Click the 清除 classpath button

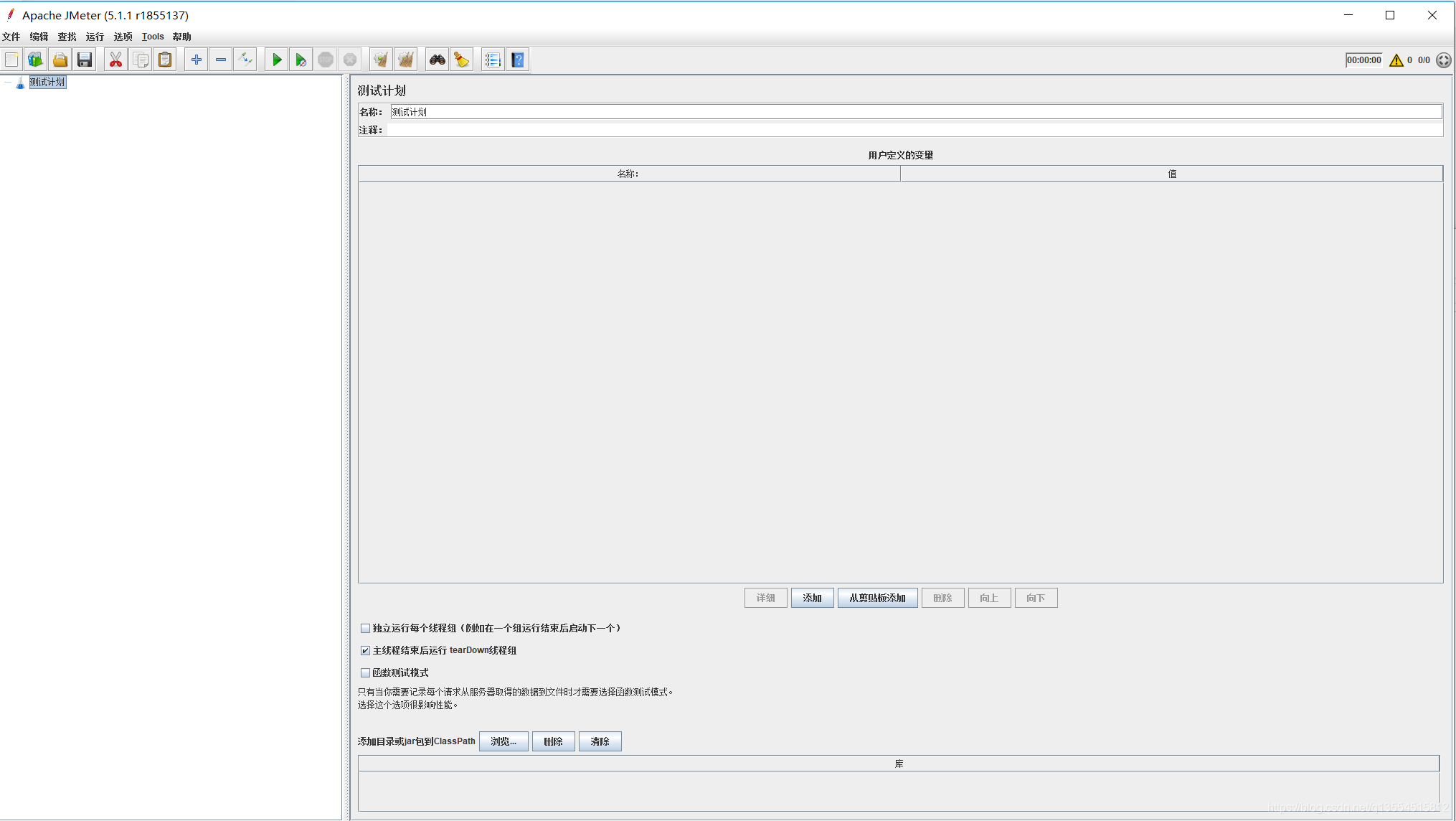click(x=600, y=741)
